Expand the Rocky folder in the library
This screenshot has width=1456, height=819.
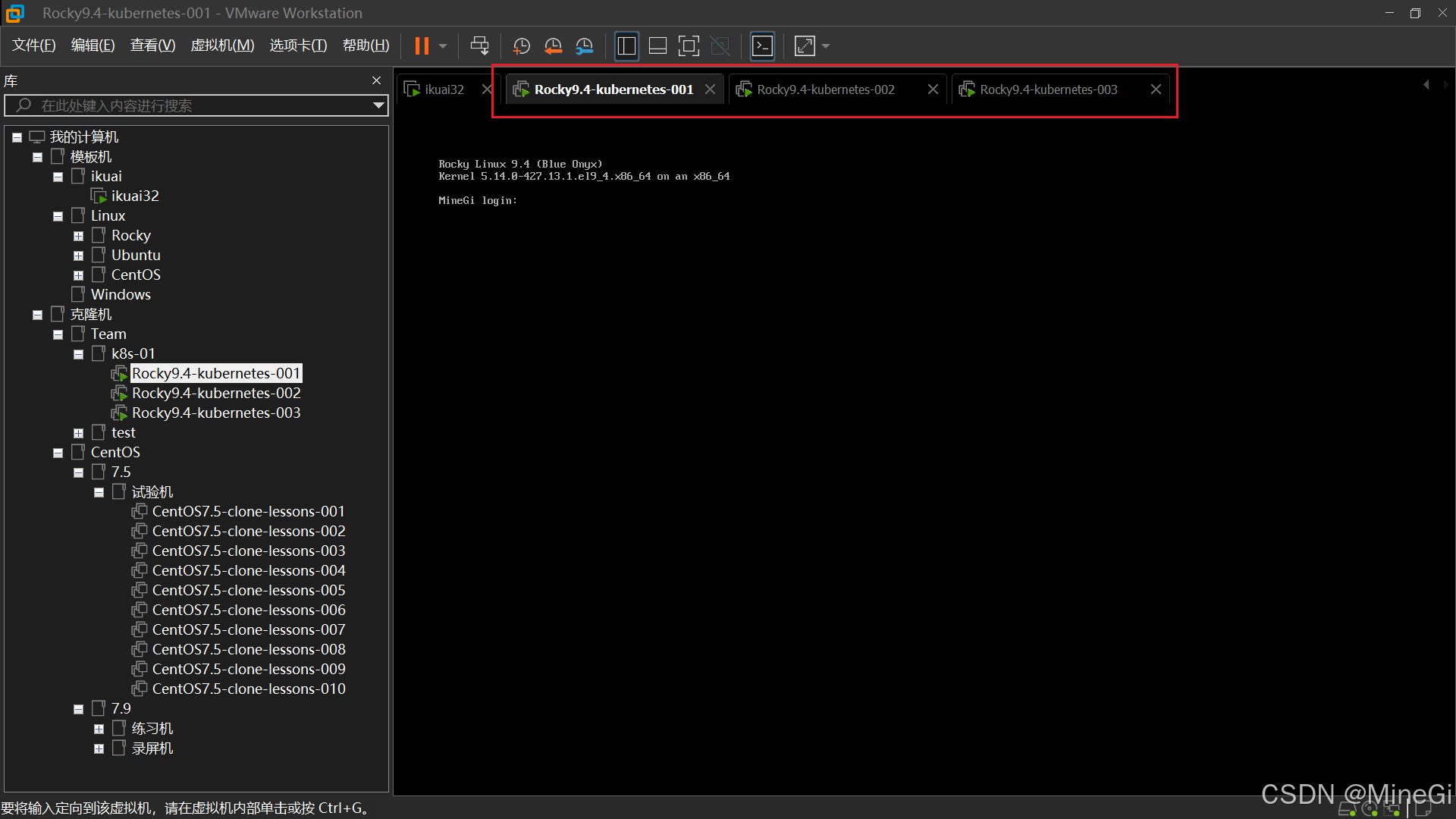(x=78, y=236)
